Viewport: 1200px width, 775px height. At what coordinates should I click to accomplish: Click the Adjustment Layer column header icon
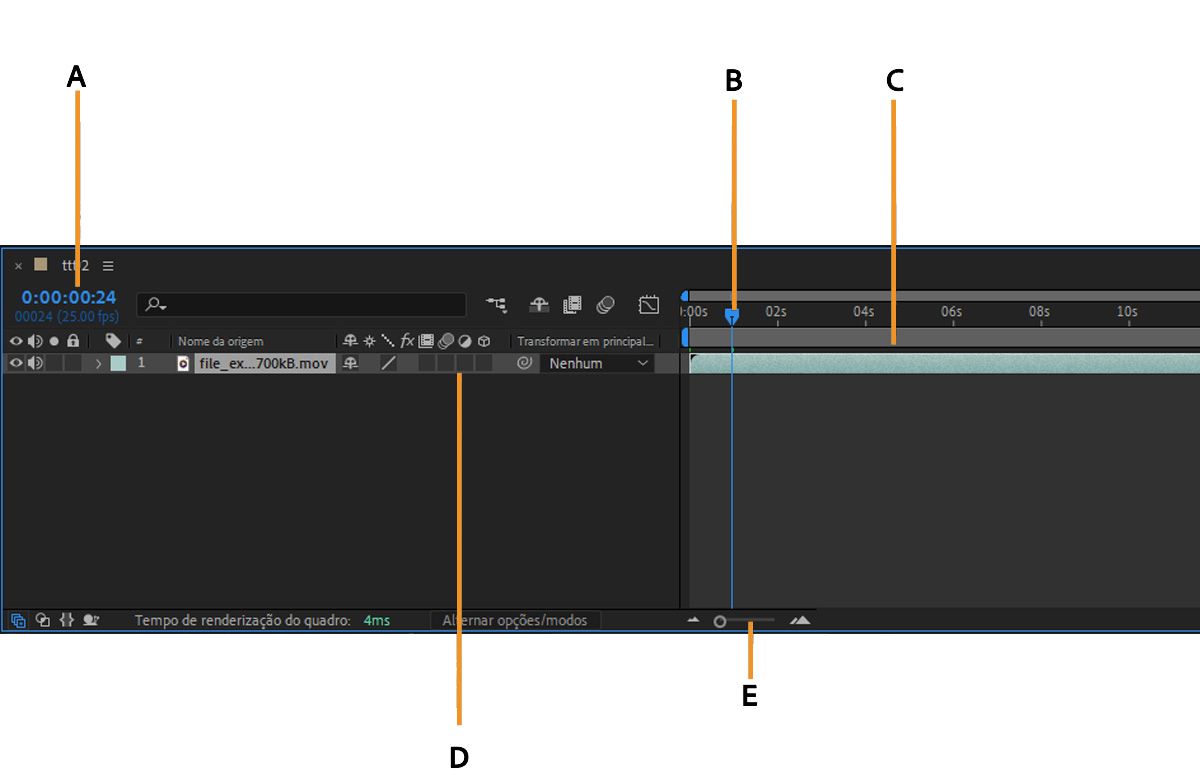tap(465, 341)
